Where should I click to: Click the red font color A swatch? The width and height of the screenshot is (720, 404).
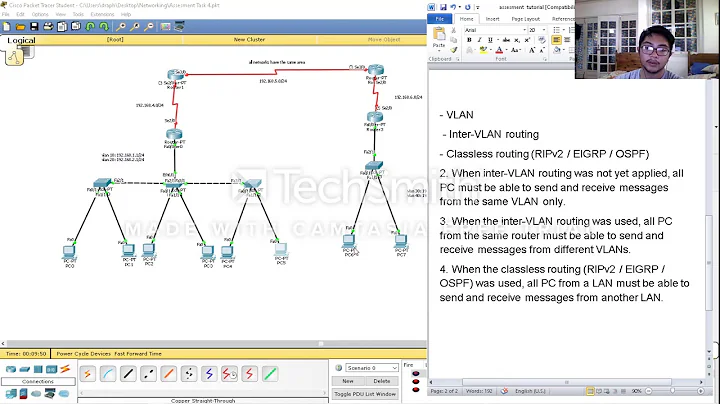499,50
